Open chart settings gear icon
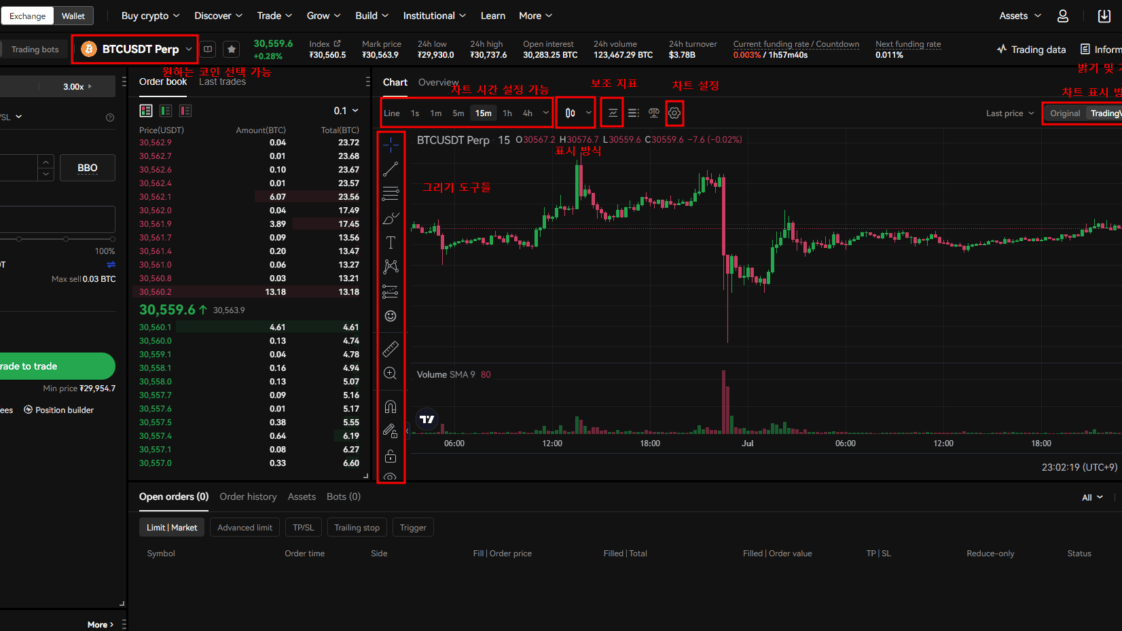This screenshot has width=1122, height=631. (x=674, y=113)
